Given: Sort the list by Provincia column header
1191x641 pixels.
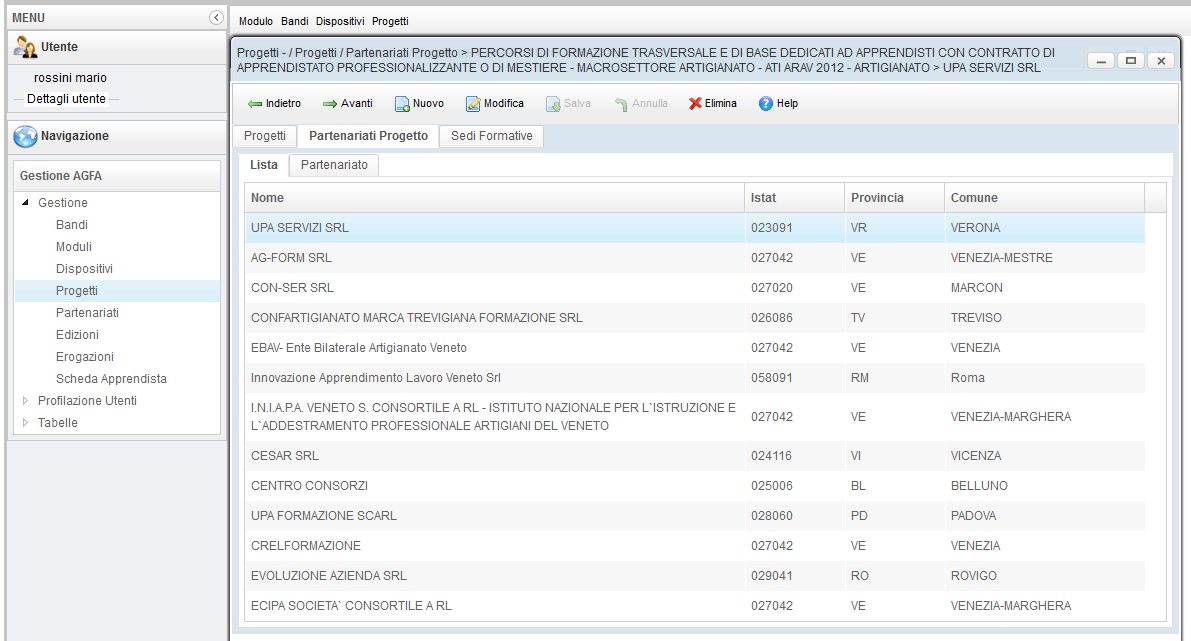Looking at the screenshot, I should point(877,198).
